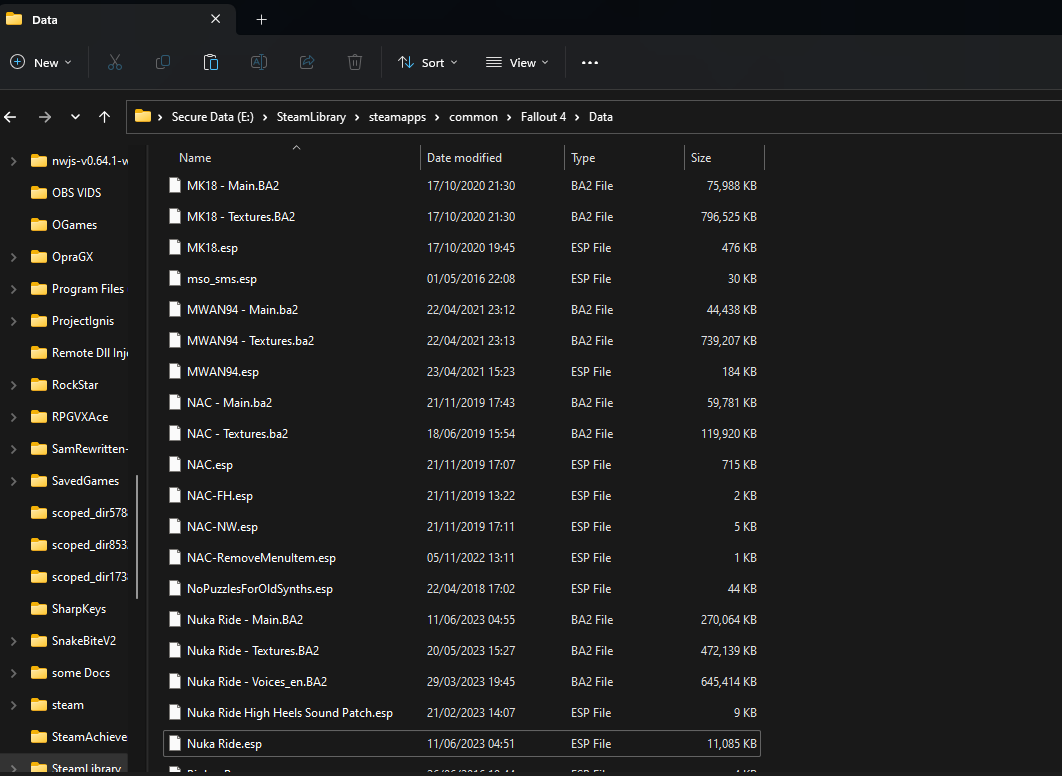This screenshot has width=1062, height=776.
Task: Select OGames folder in sidebar
Action: [66, 225]
